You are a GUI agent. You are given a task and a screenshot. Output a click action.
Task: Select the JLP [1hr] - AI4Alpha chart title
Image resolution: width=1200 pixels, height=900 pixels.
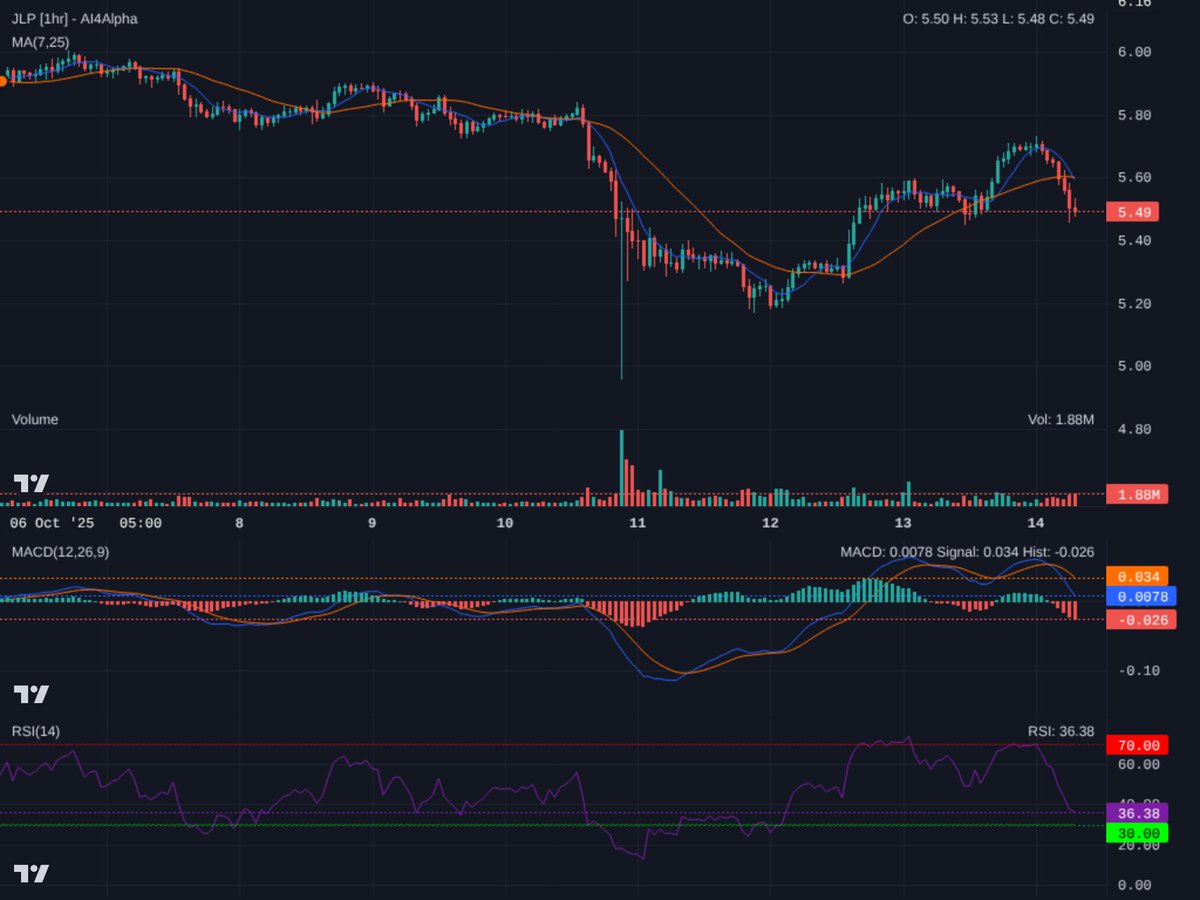click(72, 18)
